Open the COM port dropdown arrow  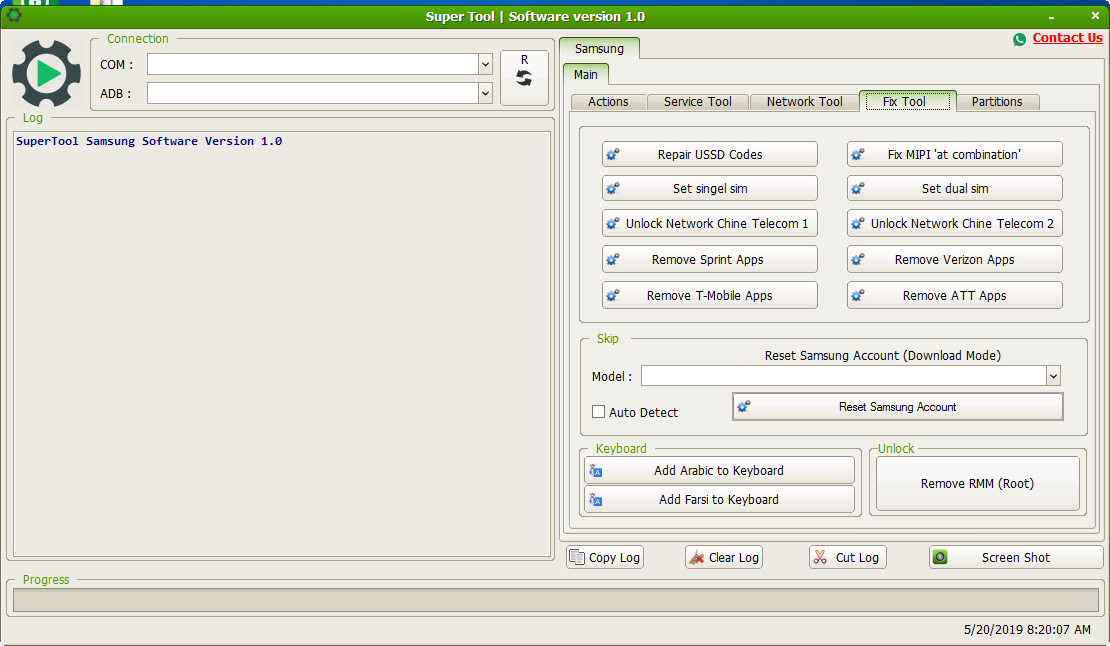[x=486, y=64]
